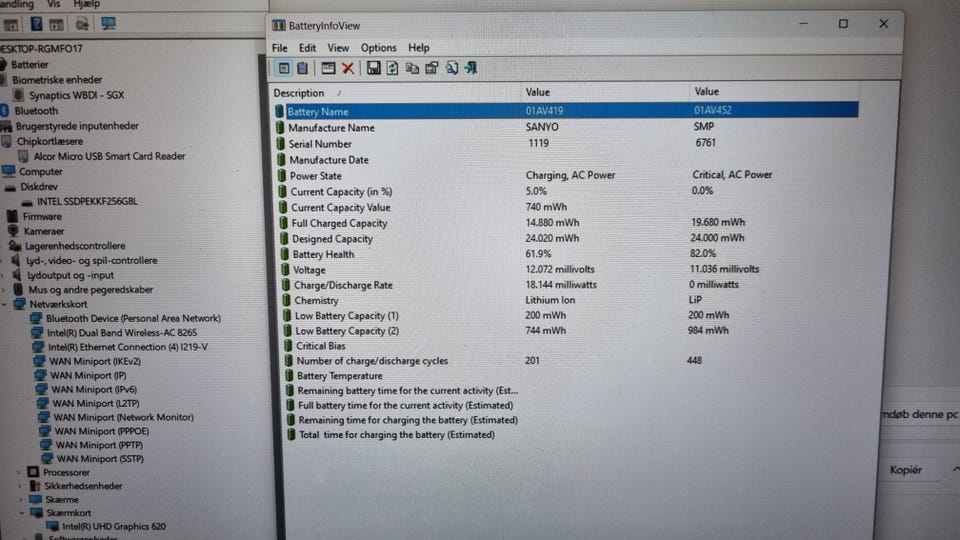Select the Critical Bias row
The image size is (960, 540).
click(566, 346)
